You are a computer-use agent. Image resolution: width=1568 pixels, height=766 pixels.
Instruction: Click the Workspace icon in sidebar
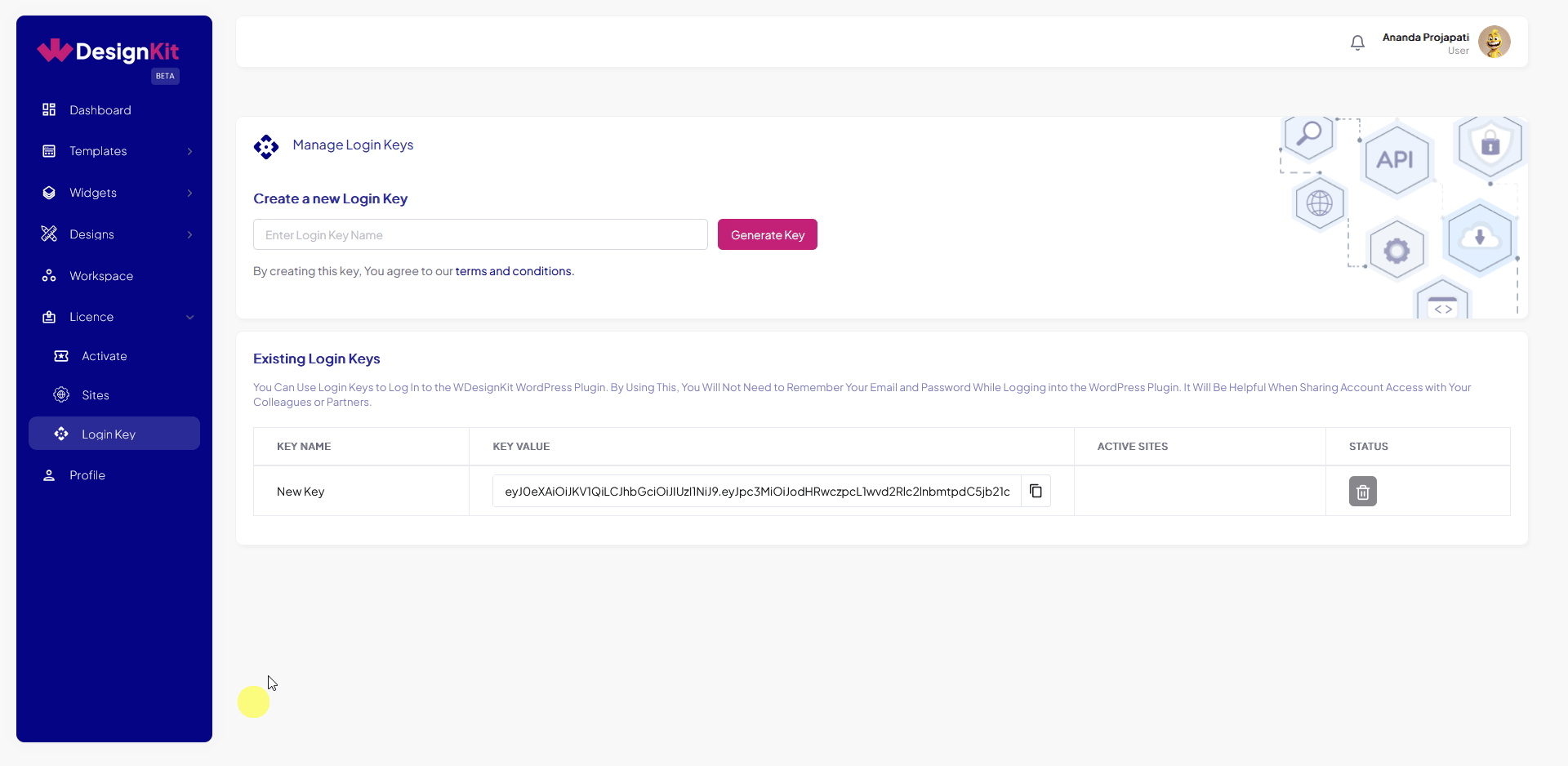coord(49,275)
